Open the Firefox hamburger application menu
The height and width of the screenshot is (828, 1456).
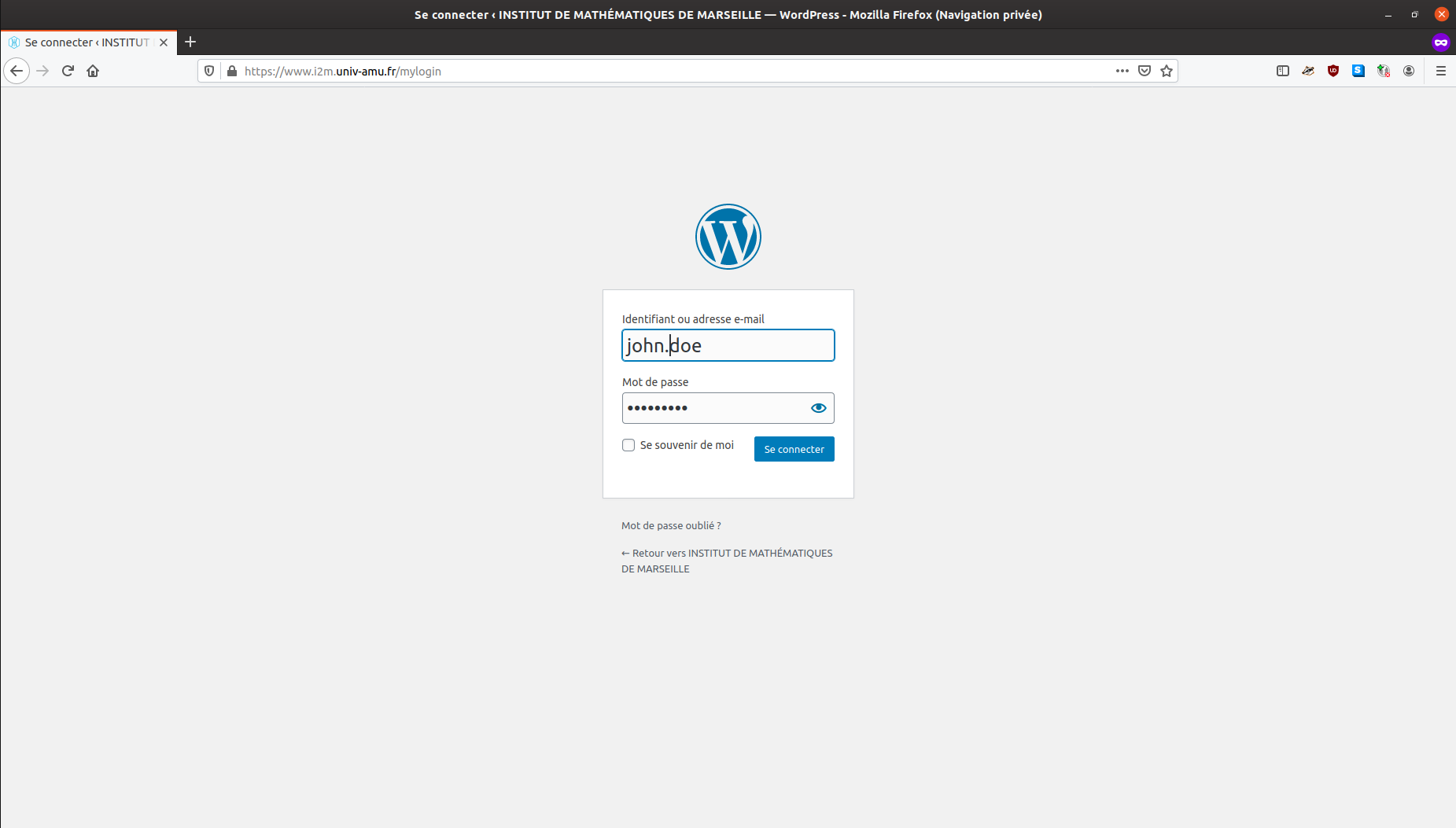coord(1441,71)
